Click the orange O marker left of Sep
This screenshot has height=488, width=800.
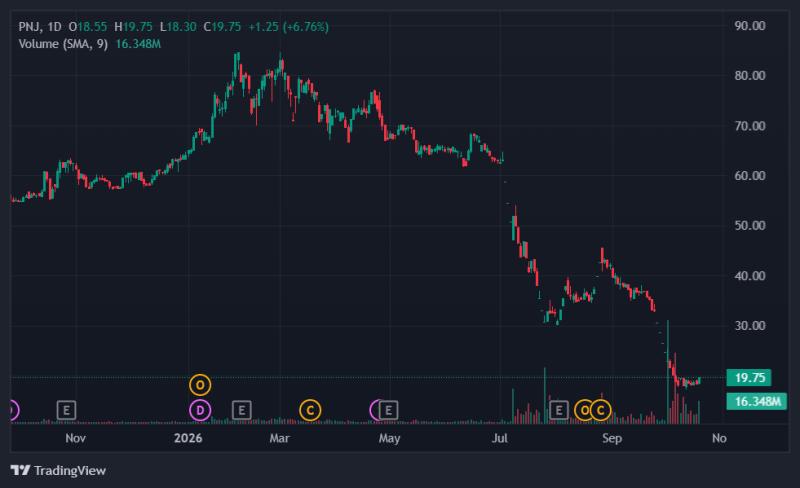tap(584, 410)
